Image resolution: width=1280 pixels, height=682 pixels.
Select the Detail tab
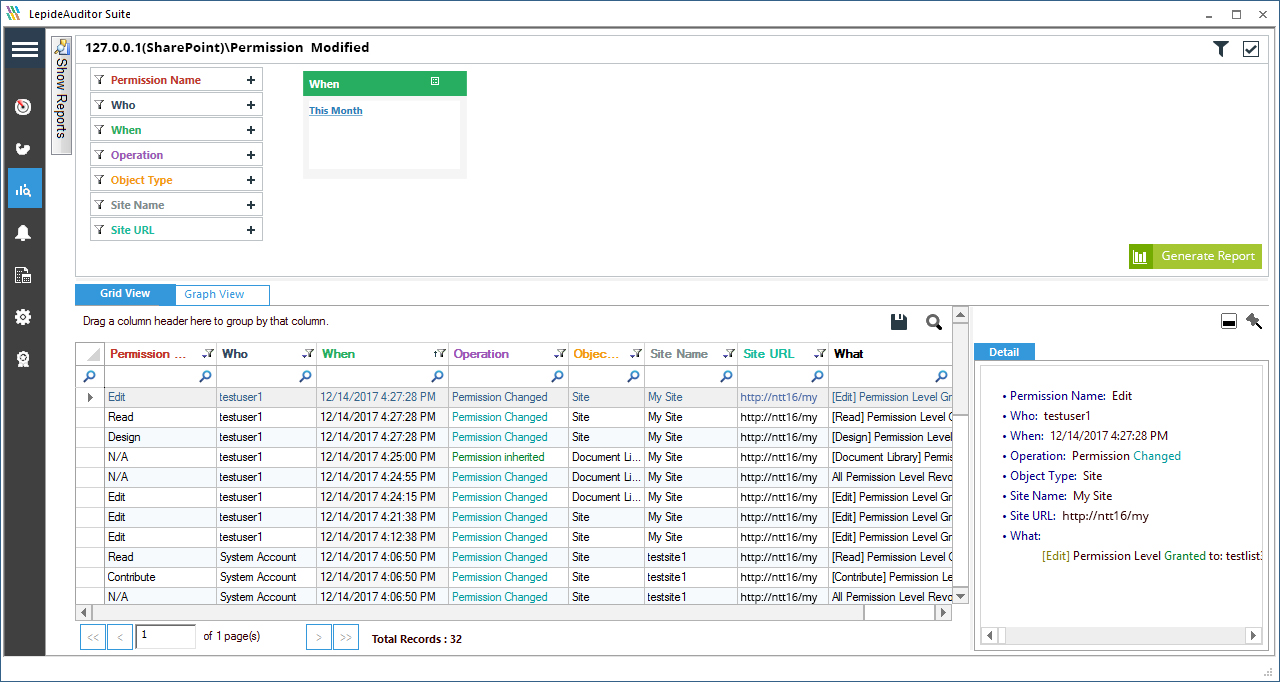(x=1004, y=352)
